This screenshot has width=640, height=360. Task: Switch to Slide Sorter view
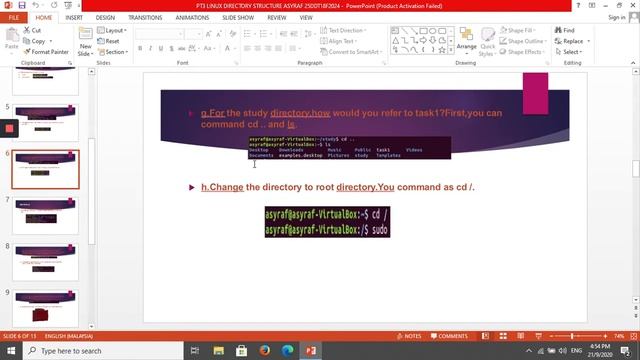(x=503, y=336)
